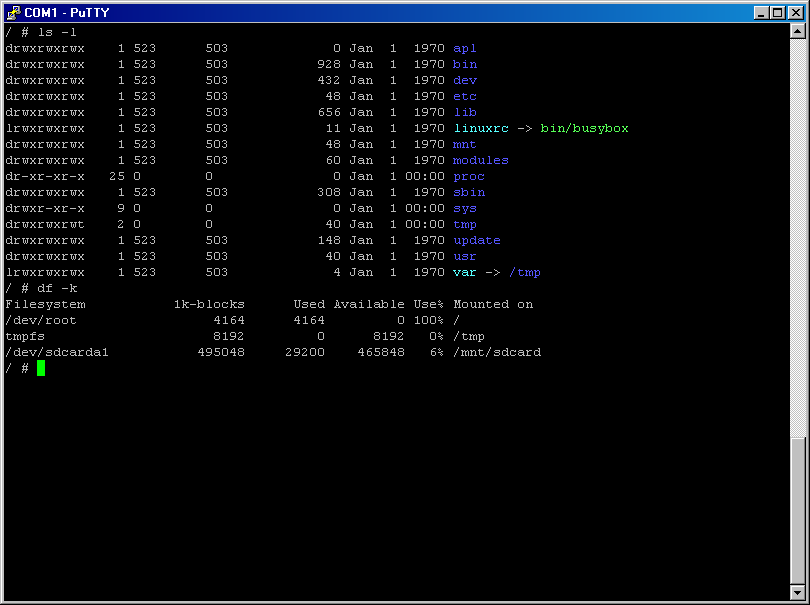Click the "100%" usage value
The image size is (810, 605).
[x=429, y=320]
